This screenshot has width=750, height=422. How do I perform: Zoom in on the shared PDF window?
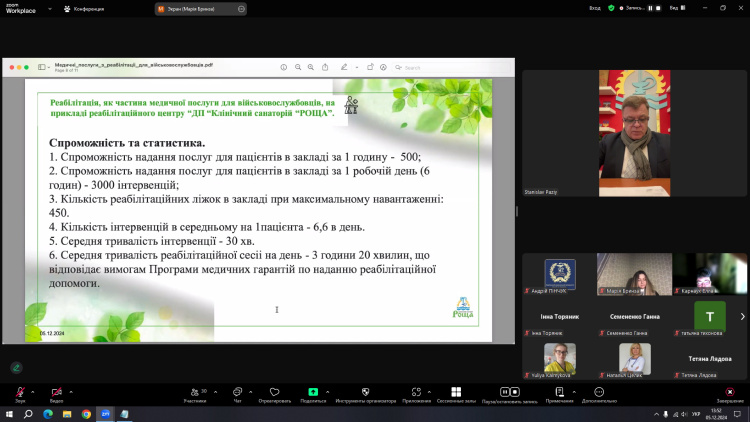click(x=311, y=67)
